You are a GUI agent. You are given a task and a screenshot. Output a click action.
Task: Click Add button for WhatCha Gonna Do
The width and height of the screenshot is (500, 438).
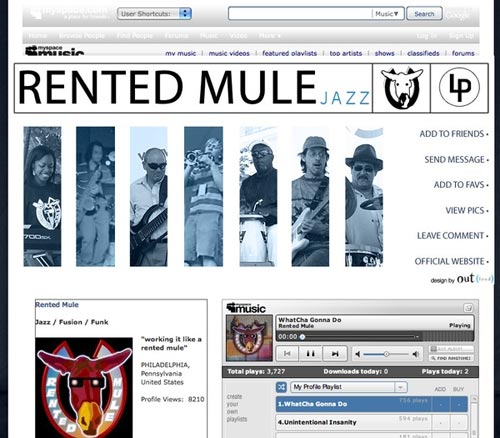tap(441, 404)
